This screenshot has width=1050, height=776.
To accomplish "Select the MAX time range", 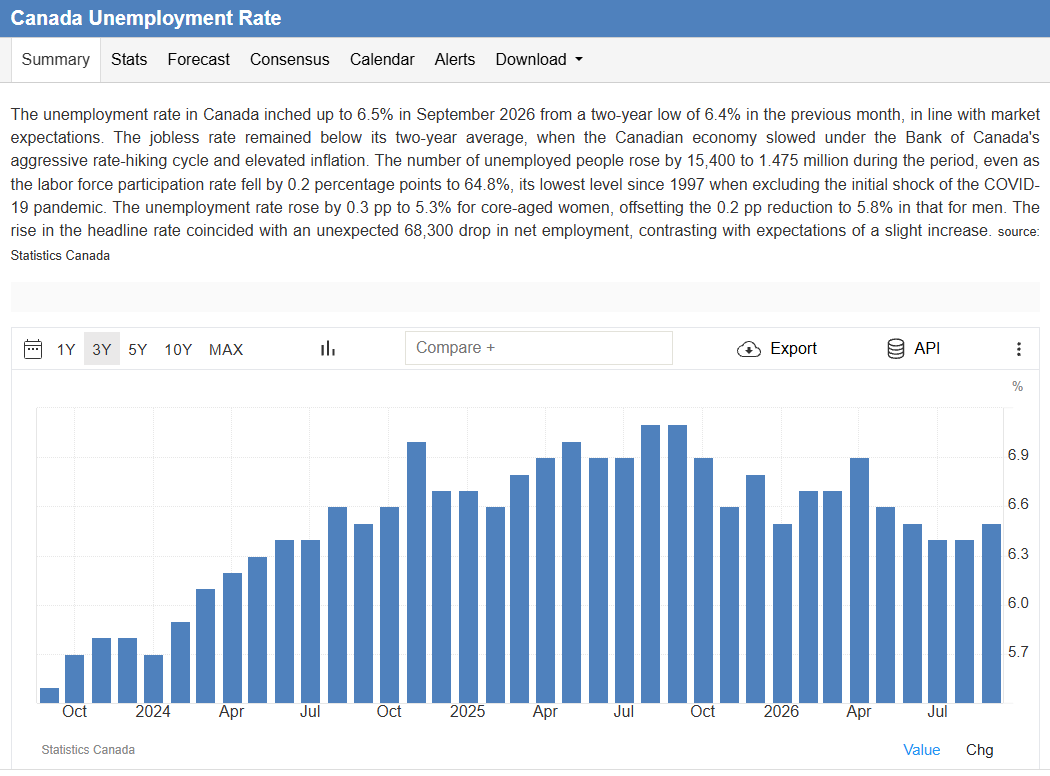I will pyautogui.click(x=226, y=350).
